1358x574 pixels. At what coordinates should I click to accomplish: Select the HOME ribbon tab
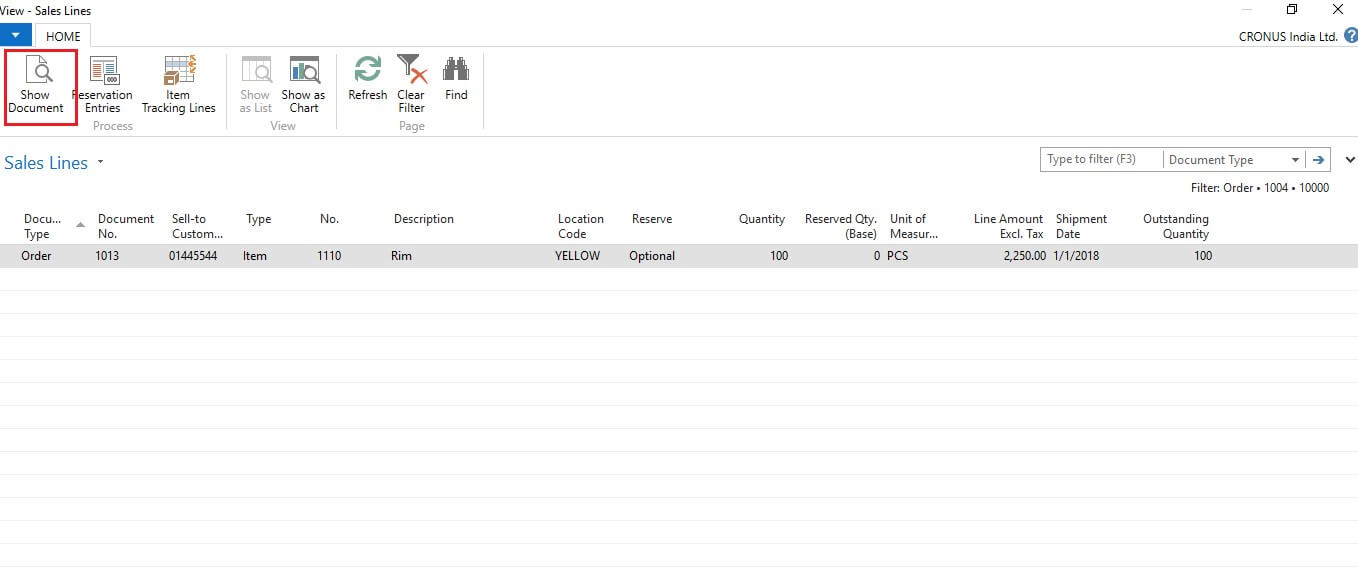63,36
